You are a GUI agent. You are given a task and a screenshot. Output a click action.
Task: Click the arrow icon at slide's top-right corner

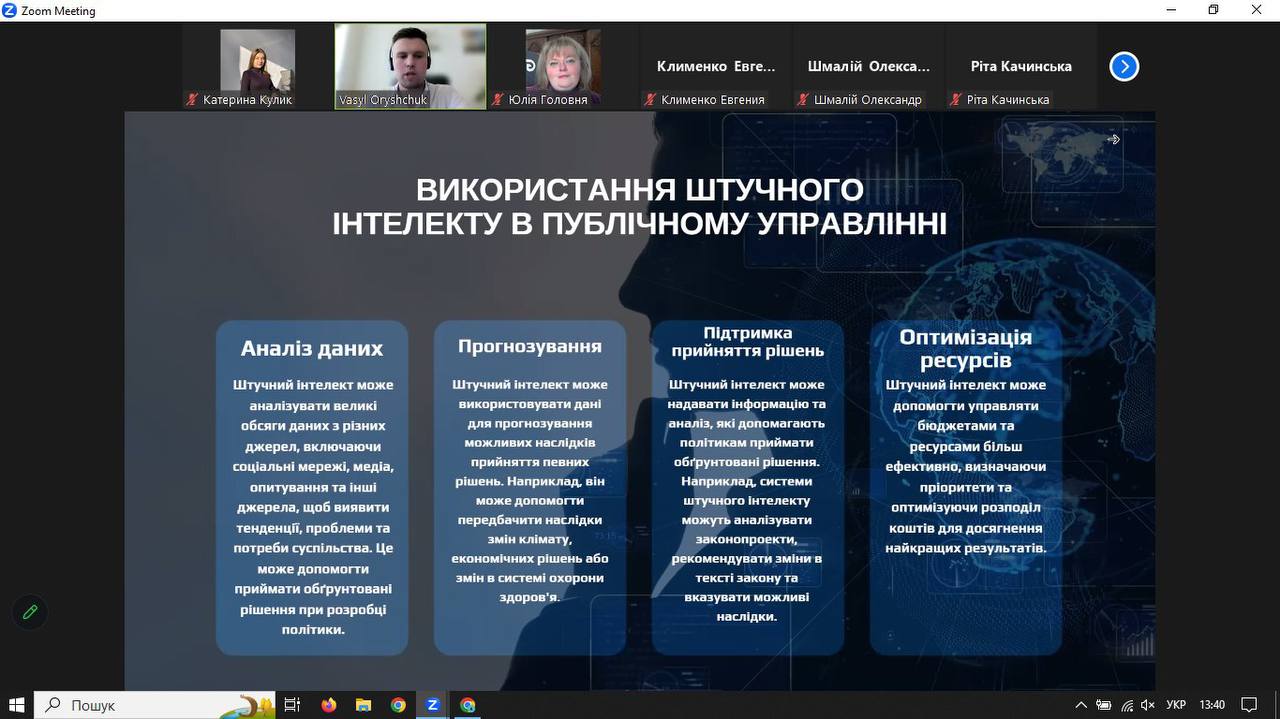click(x=1113, y=140)
